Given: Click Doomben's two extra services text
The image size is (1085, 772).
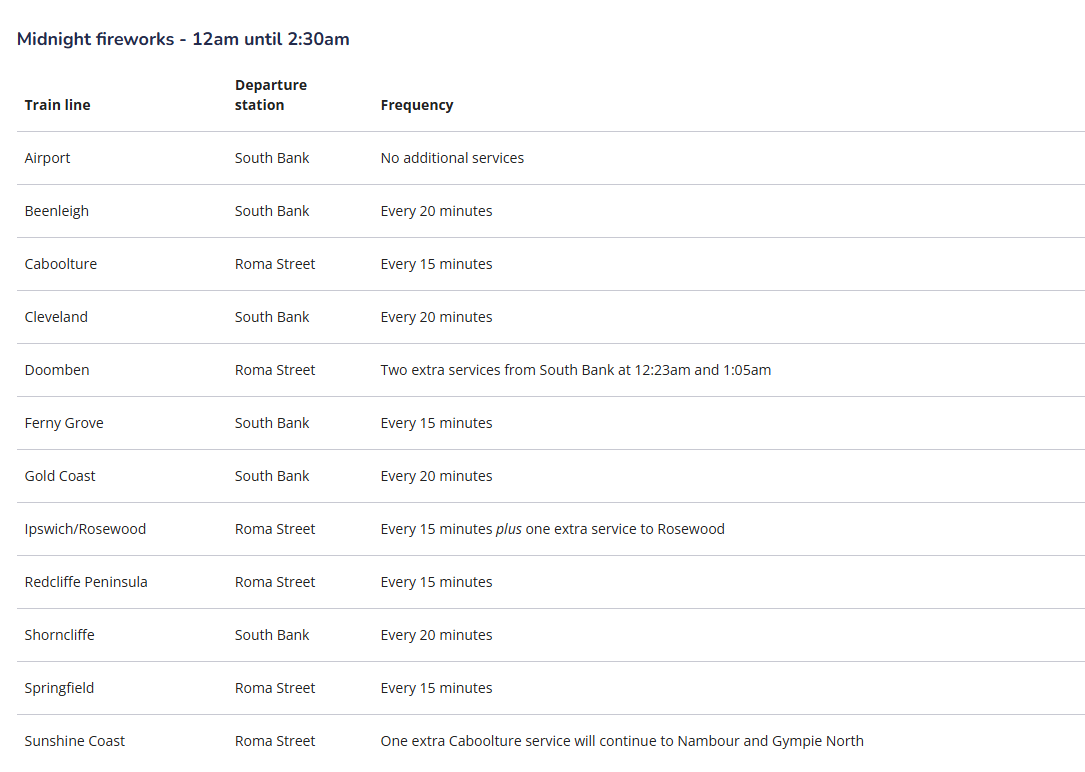Looking at the screenshot, I should pos(575,370).
